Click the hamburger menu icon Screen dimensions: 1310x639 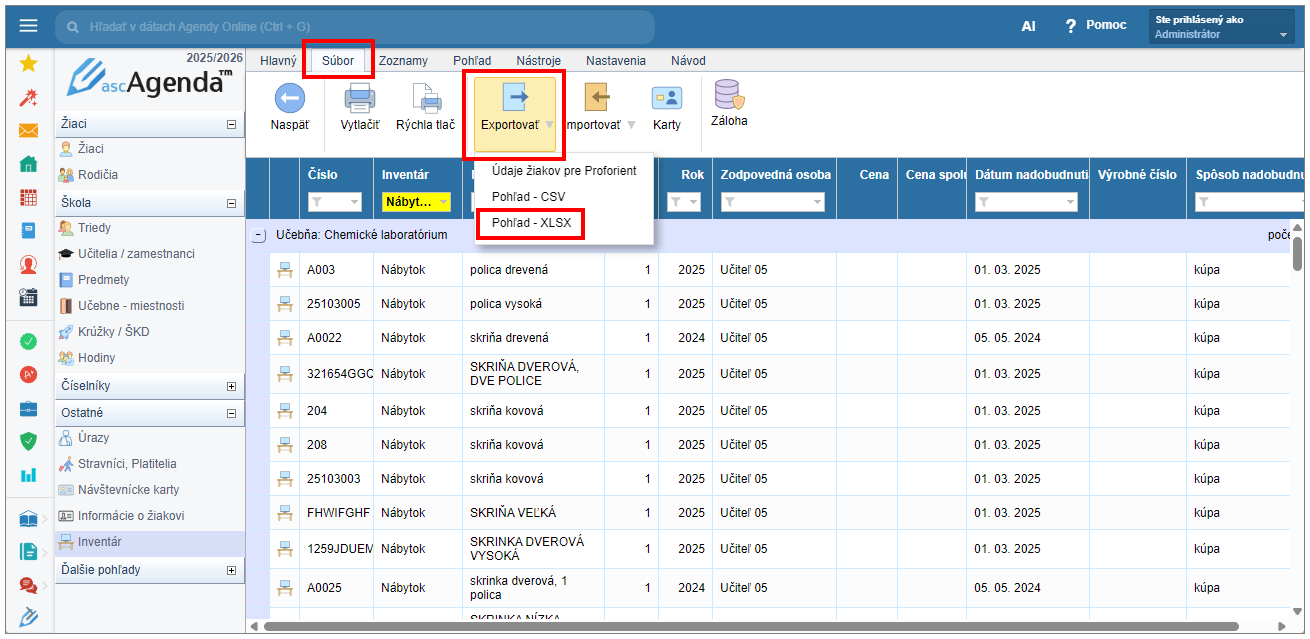(28, 26)
